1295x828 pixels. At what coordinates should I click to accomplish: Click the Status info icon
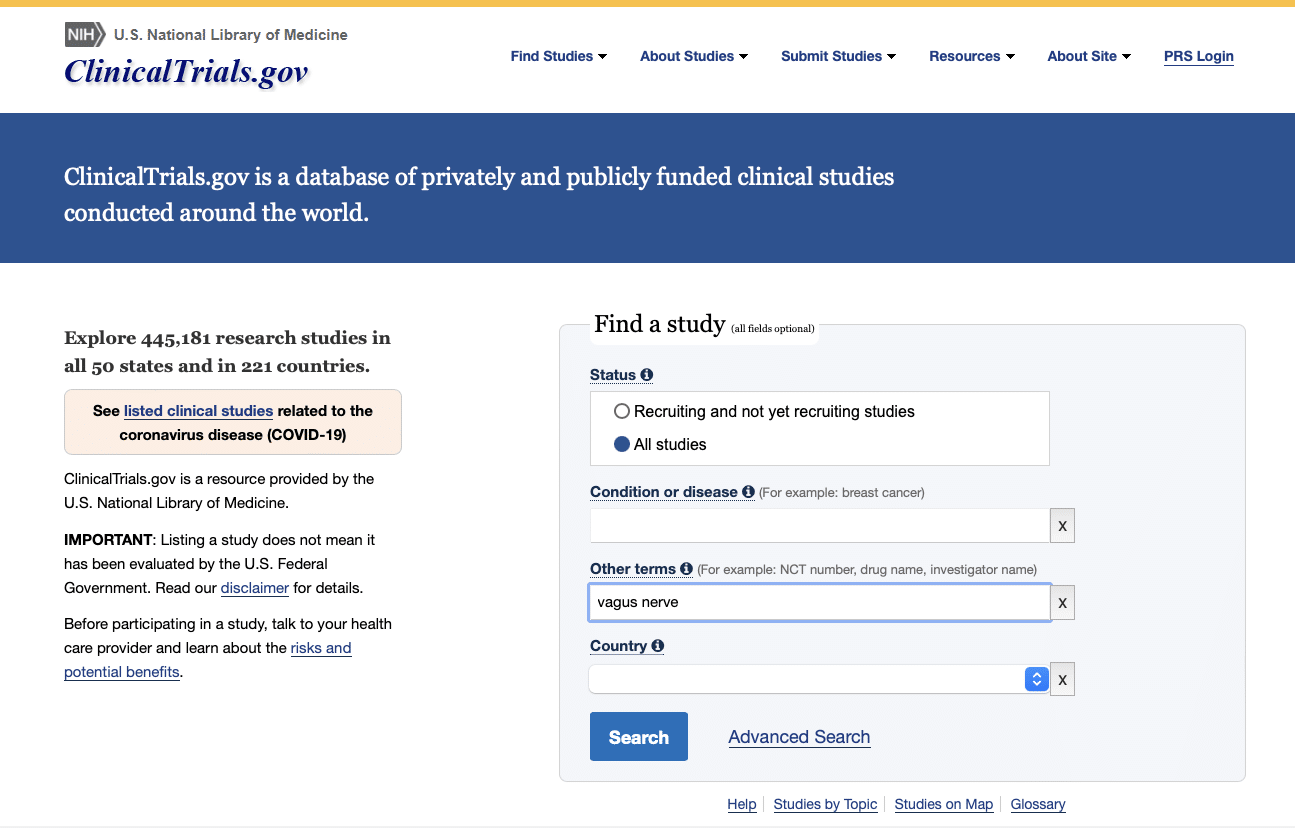coord(647,375)
